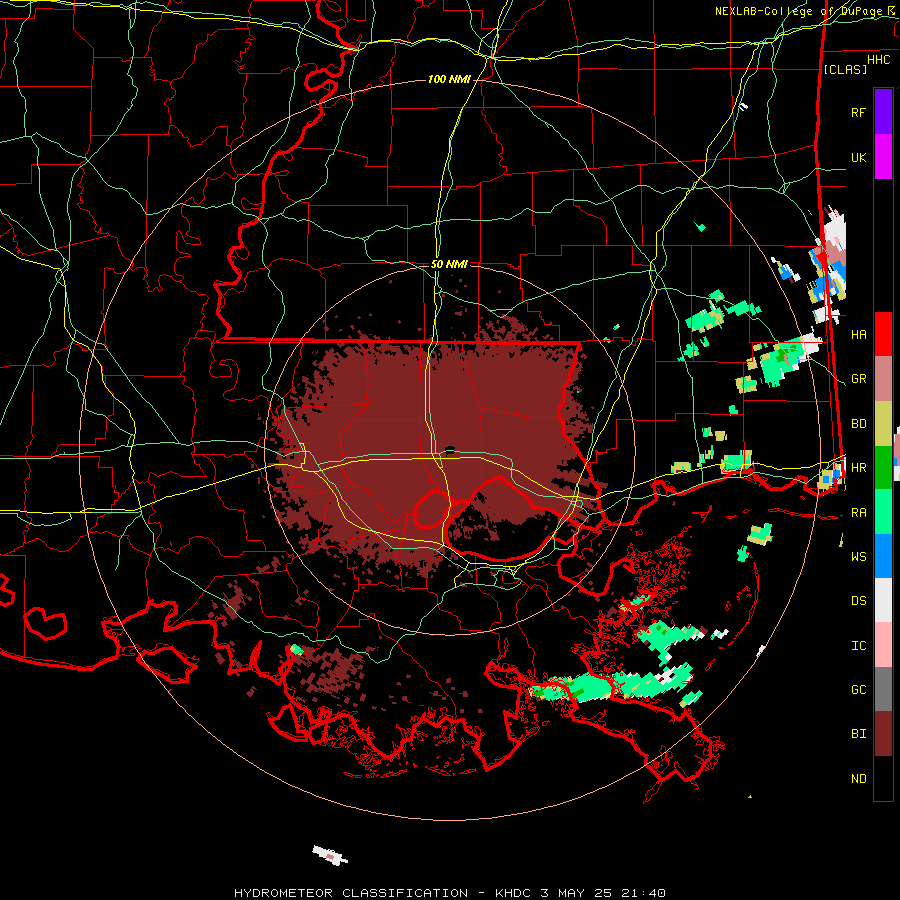900x900 pixels.
Task: Click the BI legend label
Action: 859,734
